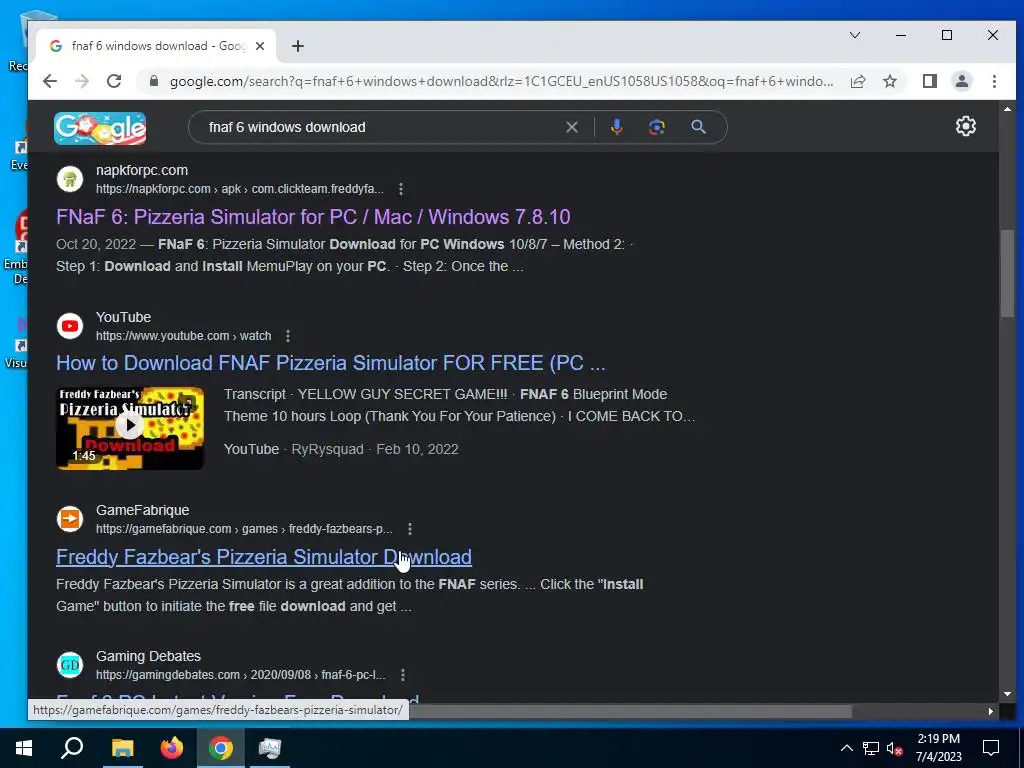The width and height of the screenshot is (1024, 768).
Task: Open the monitor app taskbar icon
Action: (x=270, y=748)
